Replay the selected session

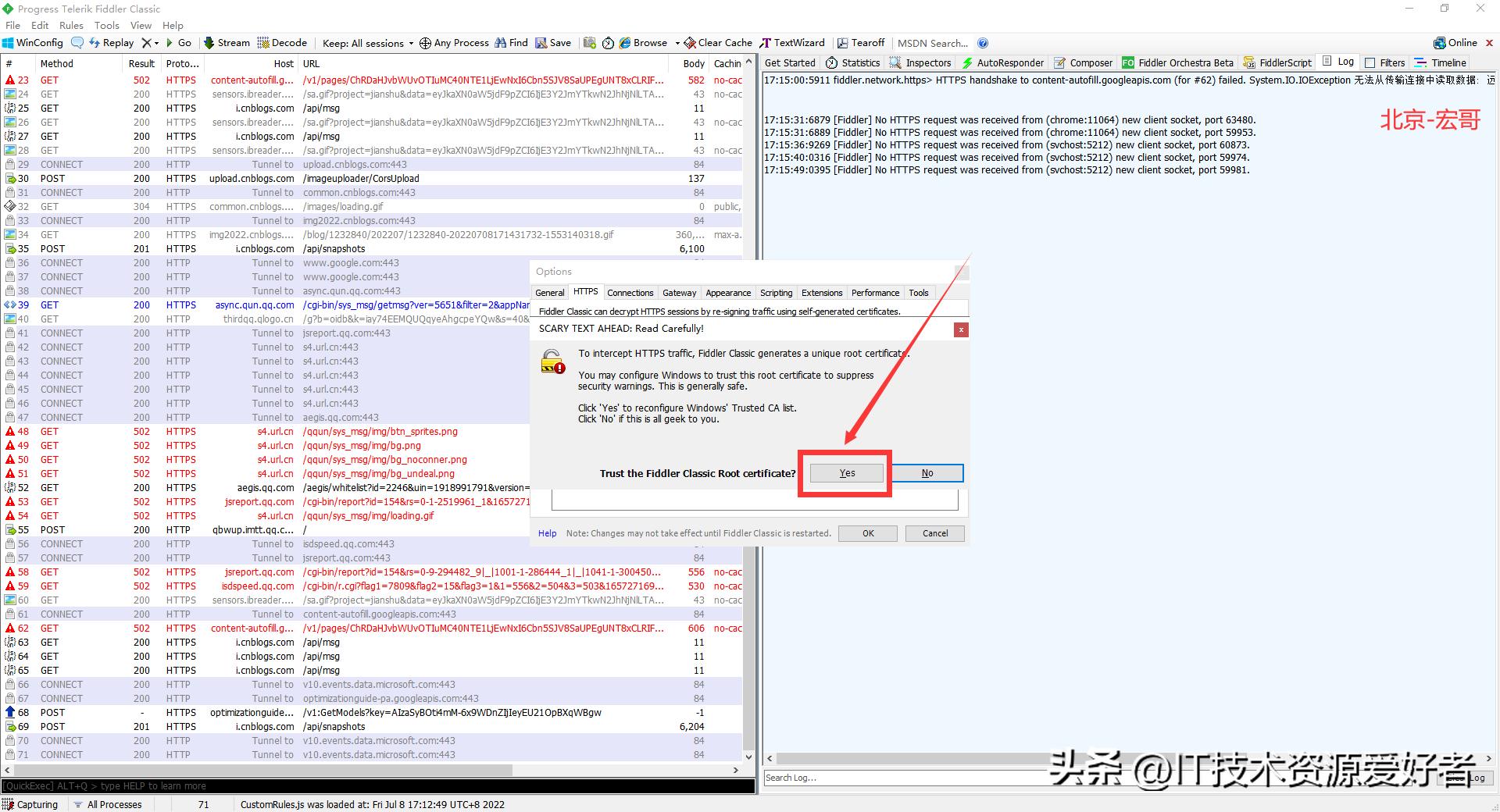point(112,42)
